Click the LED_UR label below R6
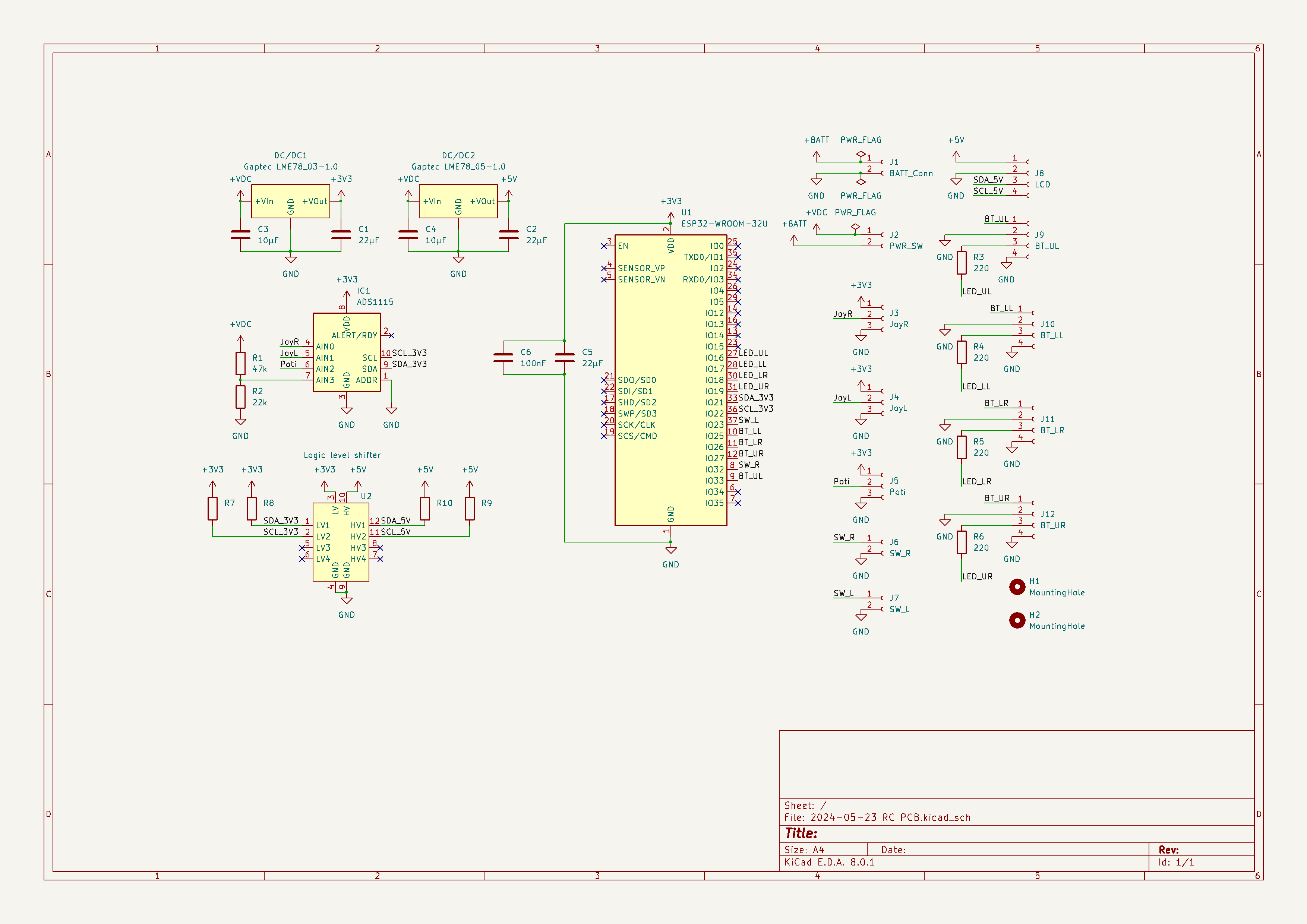 (x=977, y=576)
